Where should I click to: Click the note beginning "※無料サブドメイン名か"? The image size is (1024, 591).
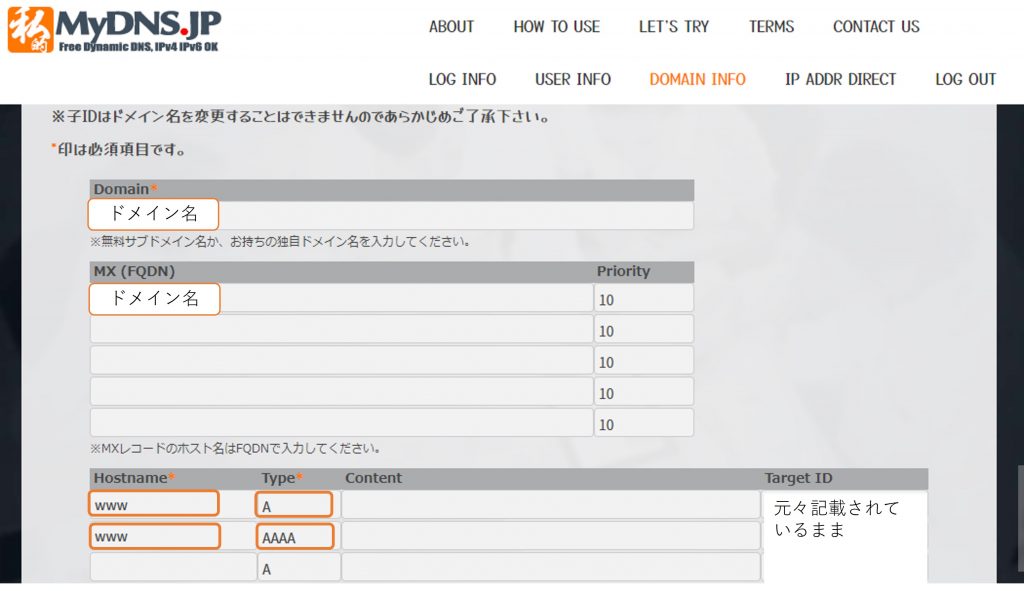point(280,241)
